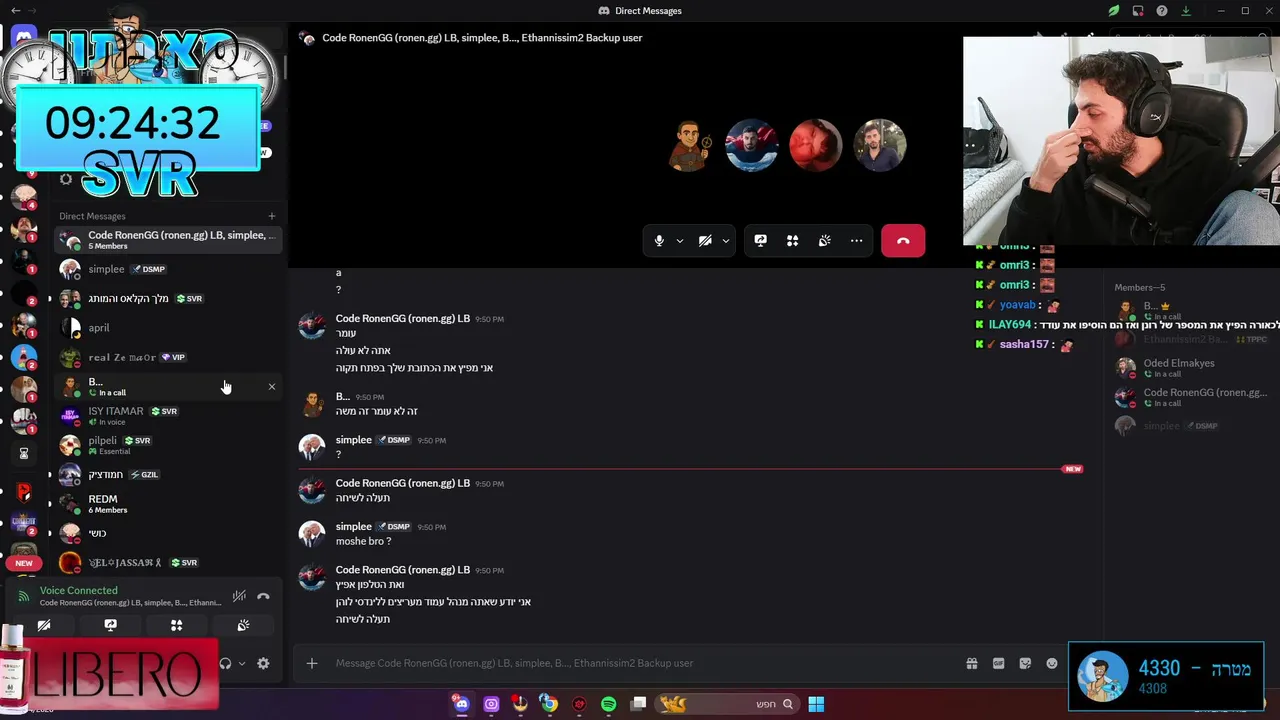Open Help question mark icon
The height and width of the screenshot is (720, 1280).
pos(1162,11)
